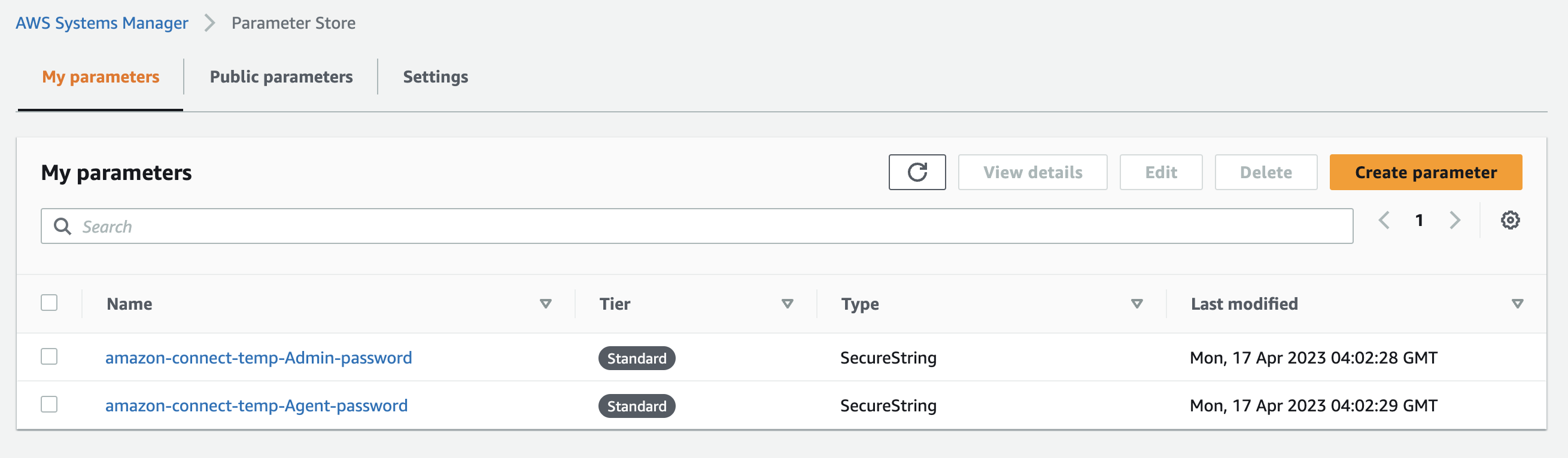Select amazon-connect-temp-Agent-password row checkbox

point(49,404)
